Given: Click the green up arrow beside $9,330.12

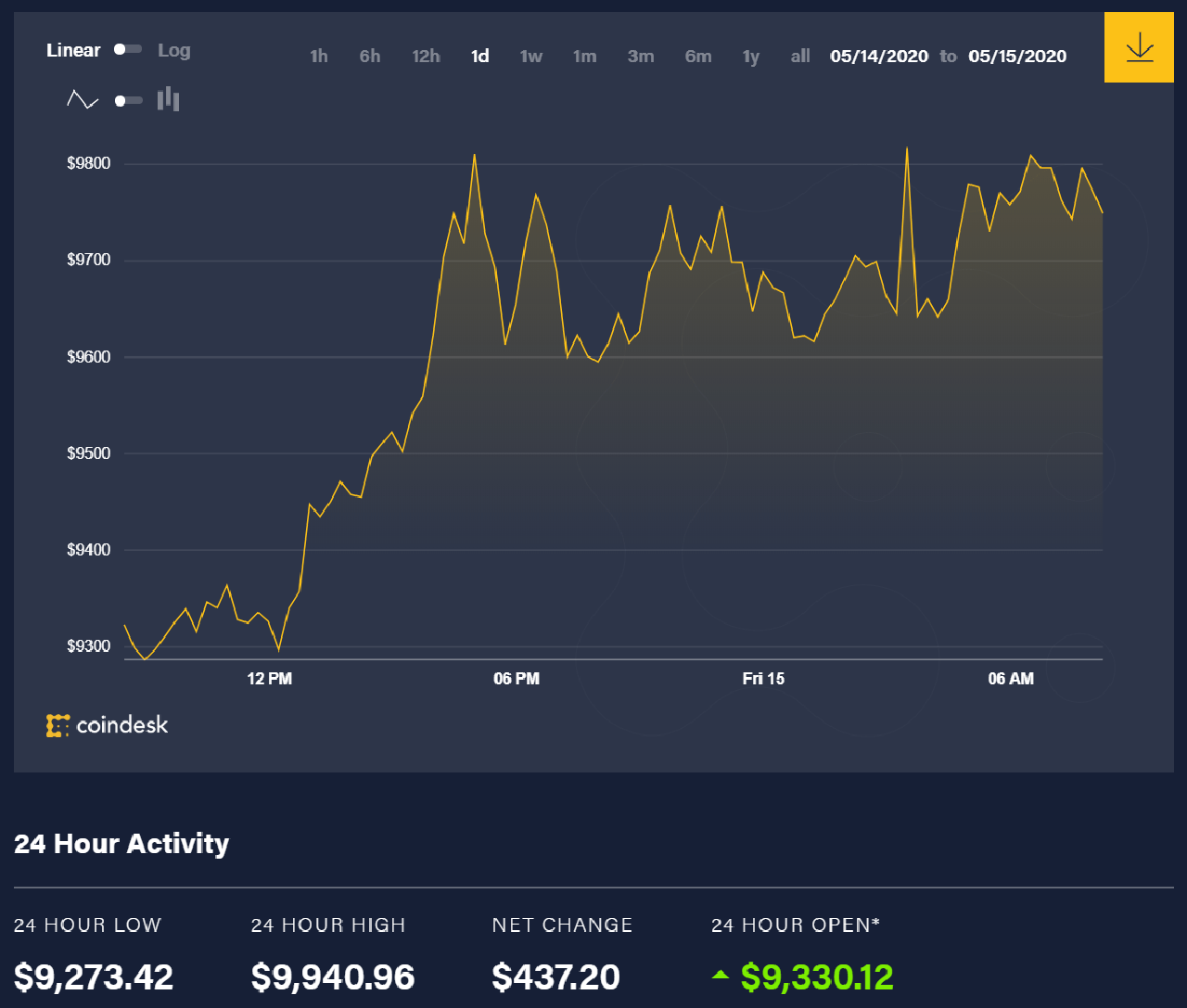Looking at the screenshot, I should point(721,975).
